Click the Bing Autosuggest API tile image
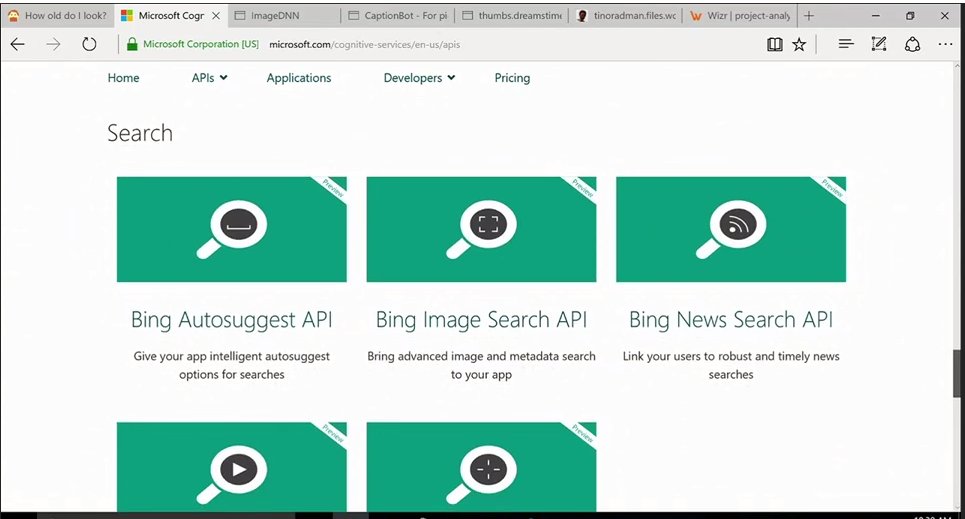The image size is (965, 519). click(231, 229)
